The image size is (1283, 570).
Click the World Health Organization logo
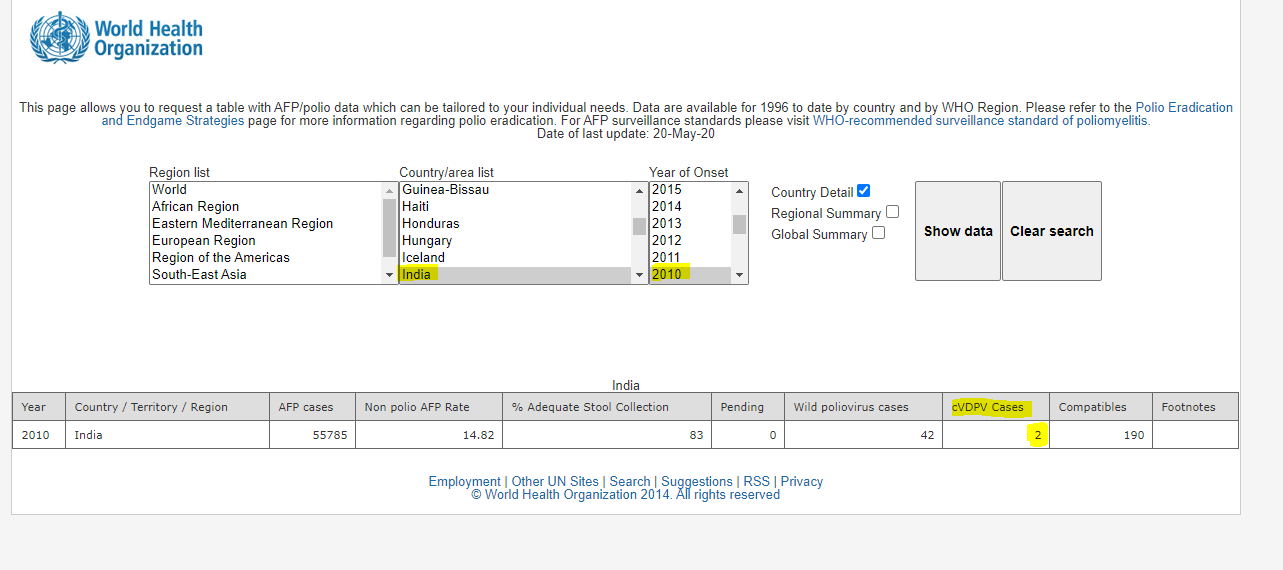[x=116, y=38]
